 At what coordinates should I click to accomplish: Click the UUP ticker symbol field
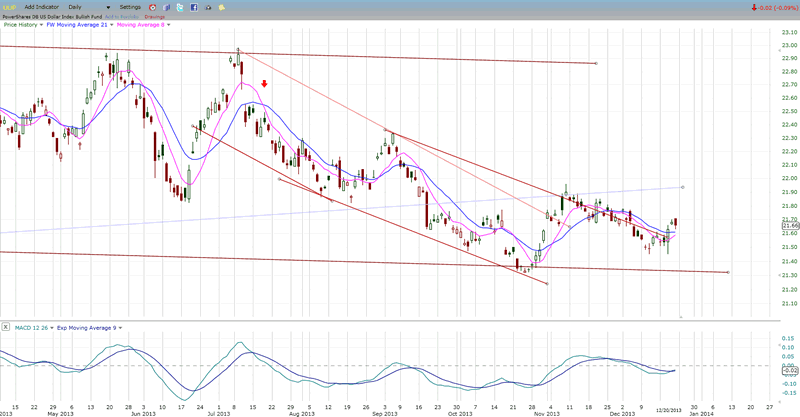pyautogui.click(x=10, y=7)
